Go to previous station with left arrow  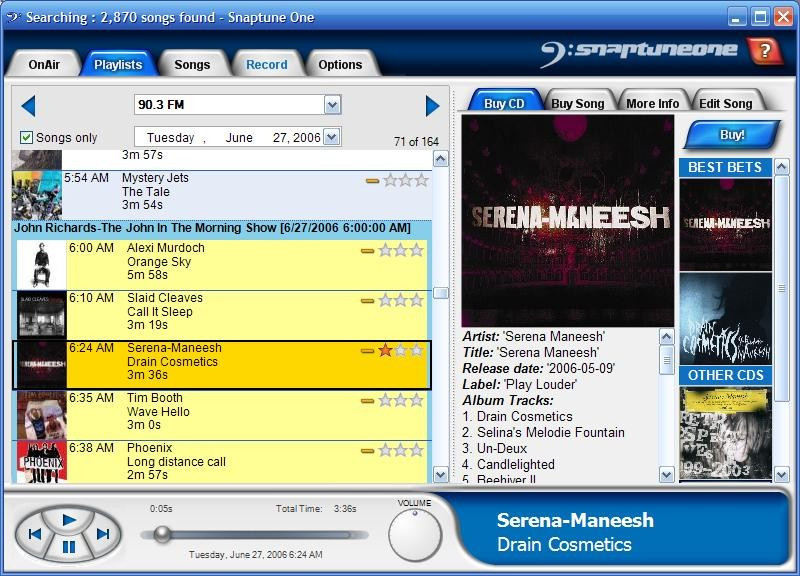click(x=29, y=106)
